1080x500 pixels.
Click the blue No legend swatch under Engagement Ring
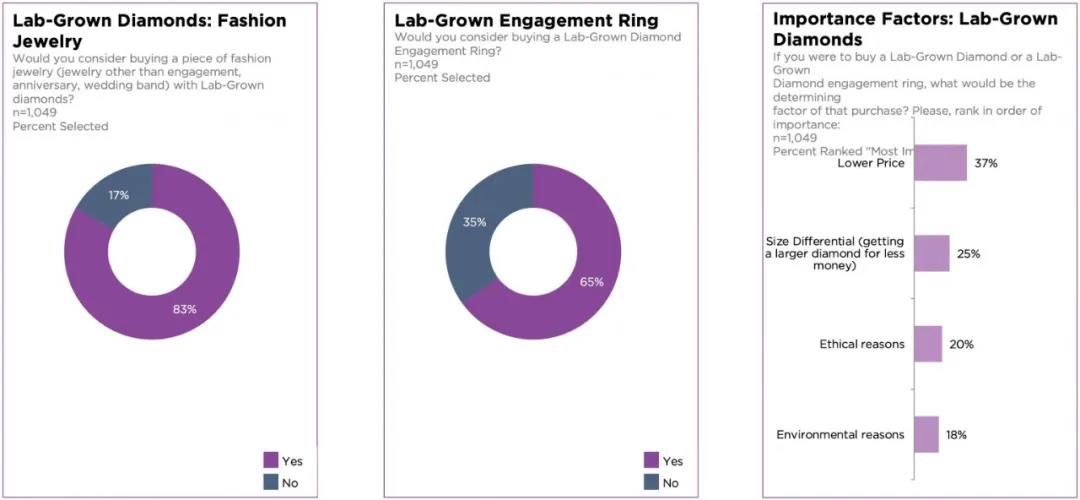[x=651, y=482]
